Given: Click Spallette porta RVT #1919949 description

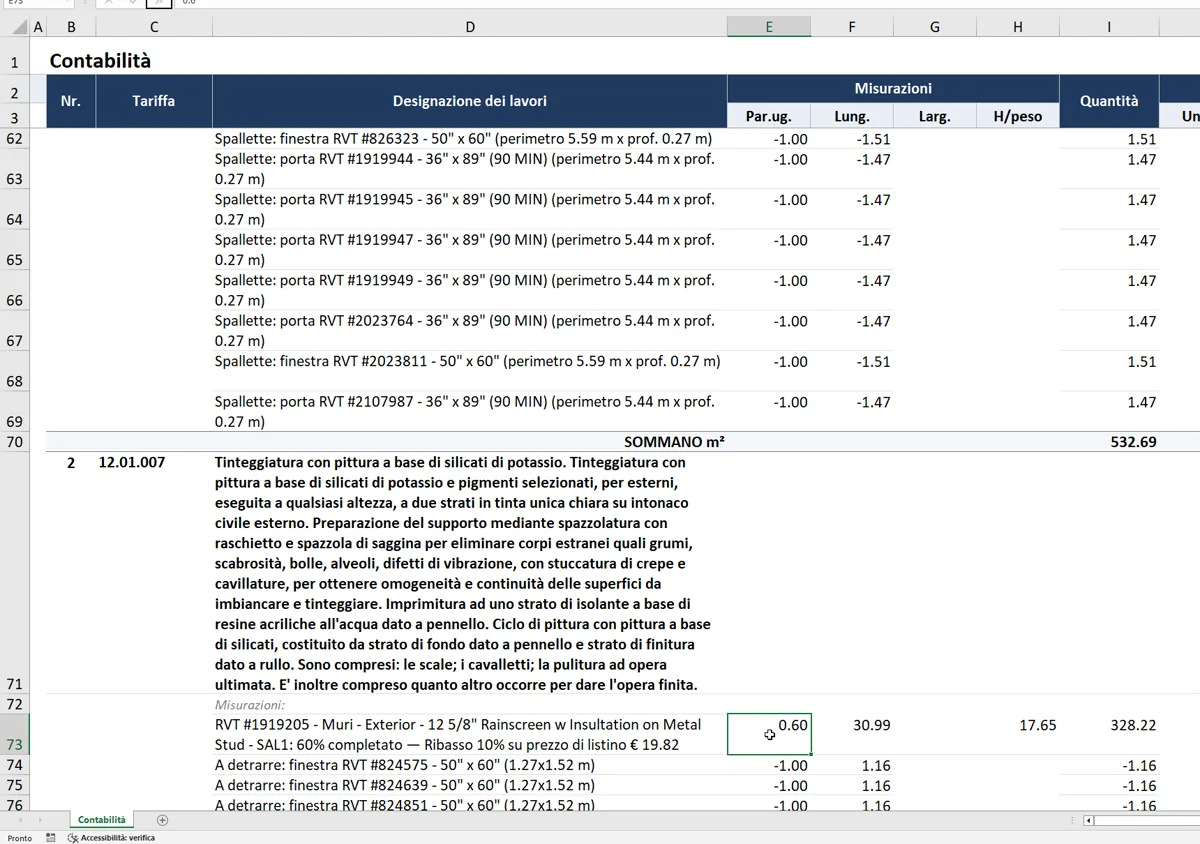Looking at the screenshot, I should tap(470, 290).
